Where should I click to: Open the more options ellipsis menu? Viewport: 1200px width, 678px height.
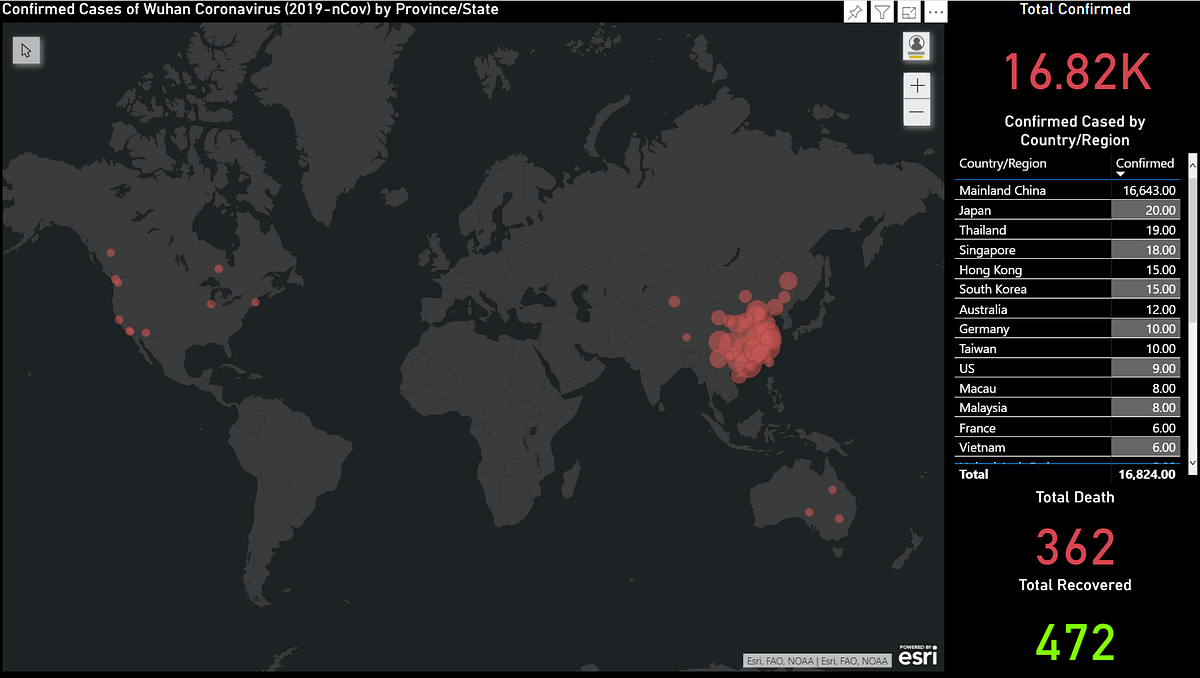click(934, 11)
